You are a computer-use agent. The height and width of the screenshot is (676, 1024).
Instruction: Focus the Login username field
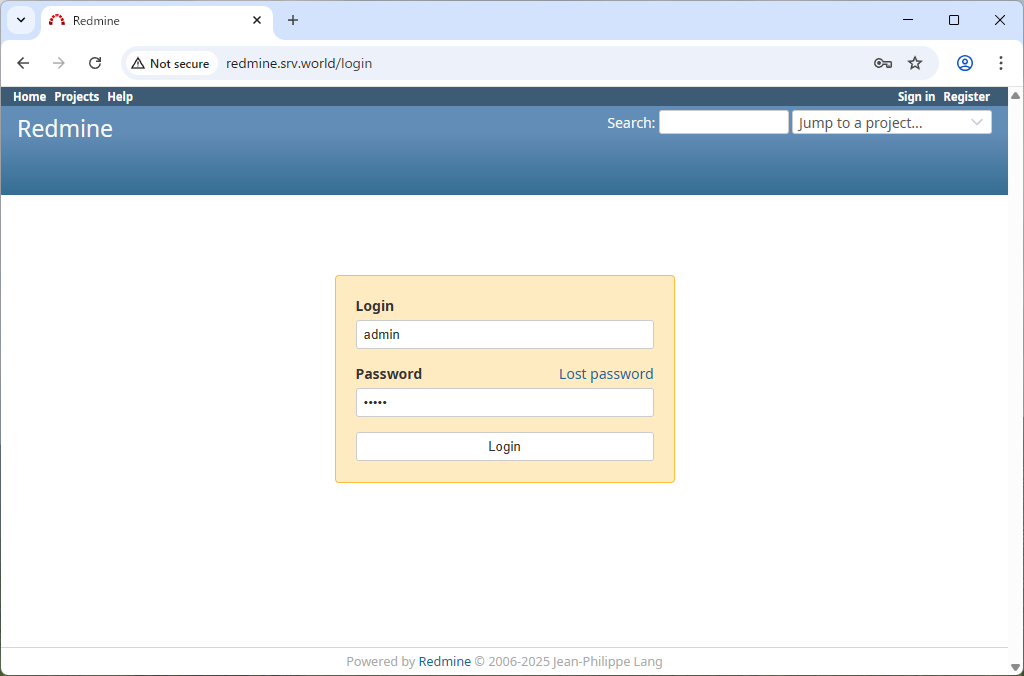click(504, 335)
